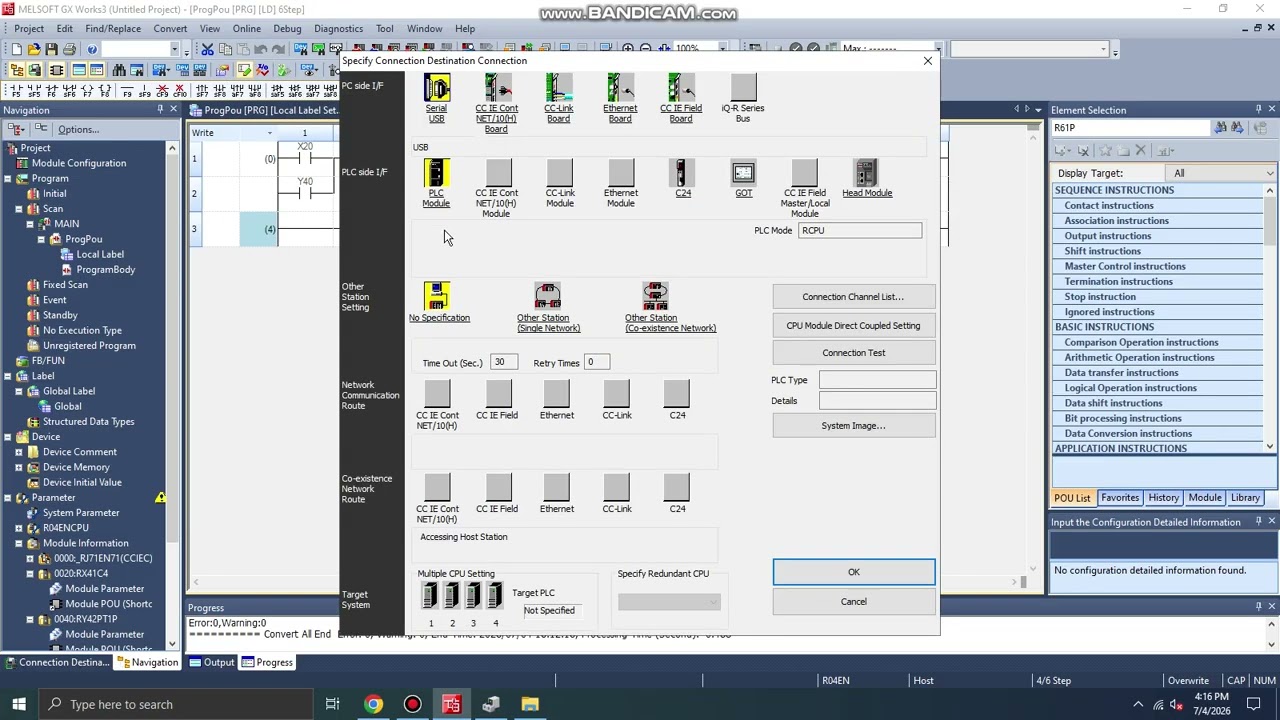Collapse the Program tree node
Image resolution: width=1280 pixels, height=720 pixels.
8,178
